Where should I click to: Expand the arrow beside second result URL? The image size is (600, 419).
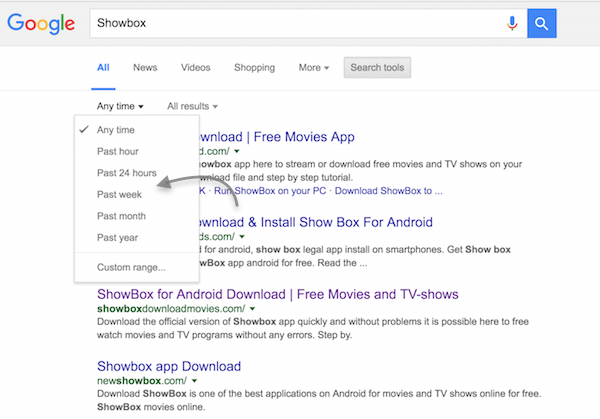click(242, 237)
